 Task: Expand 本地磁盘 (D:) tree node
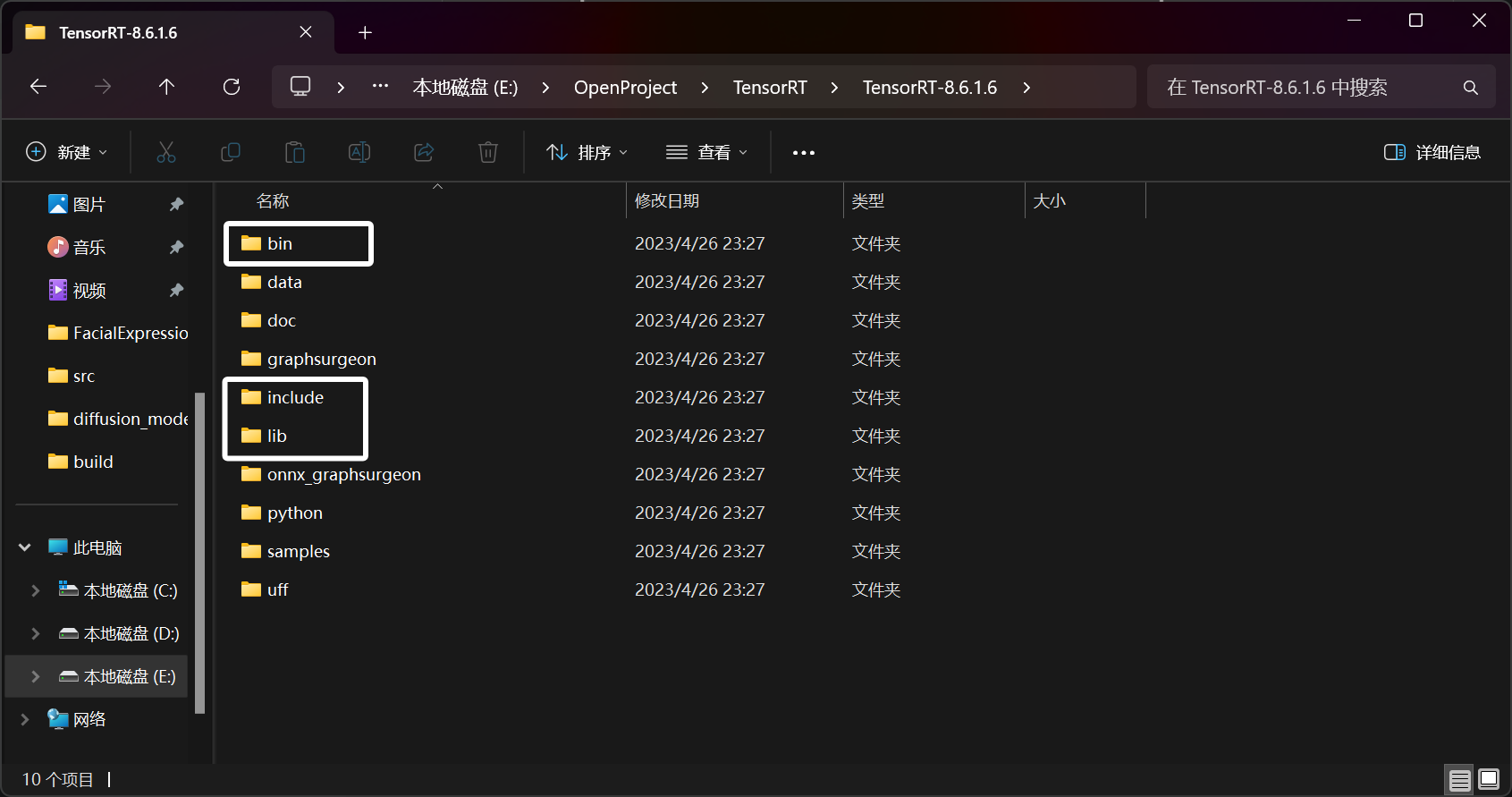36,633
